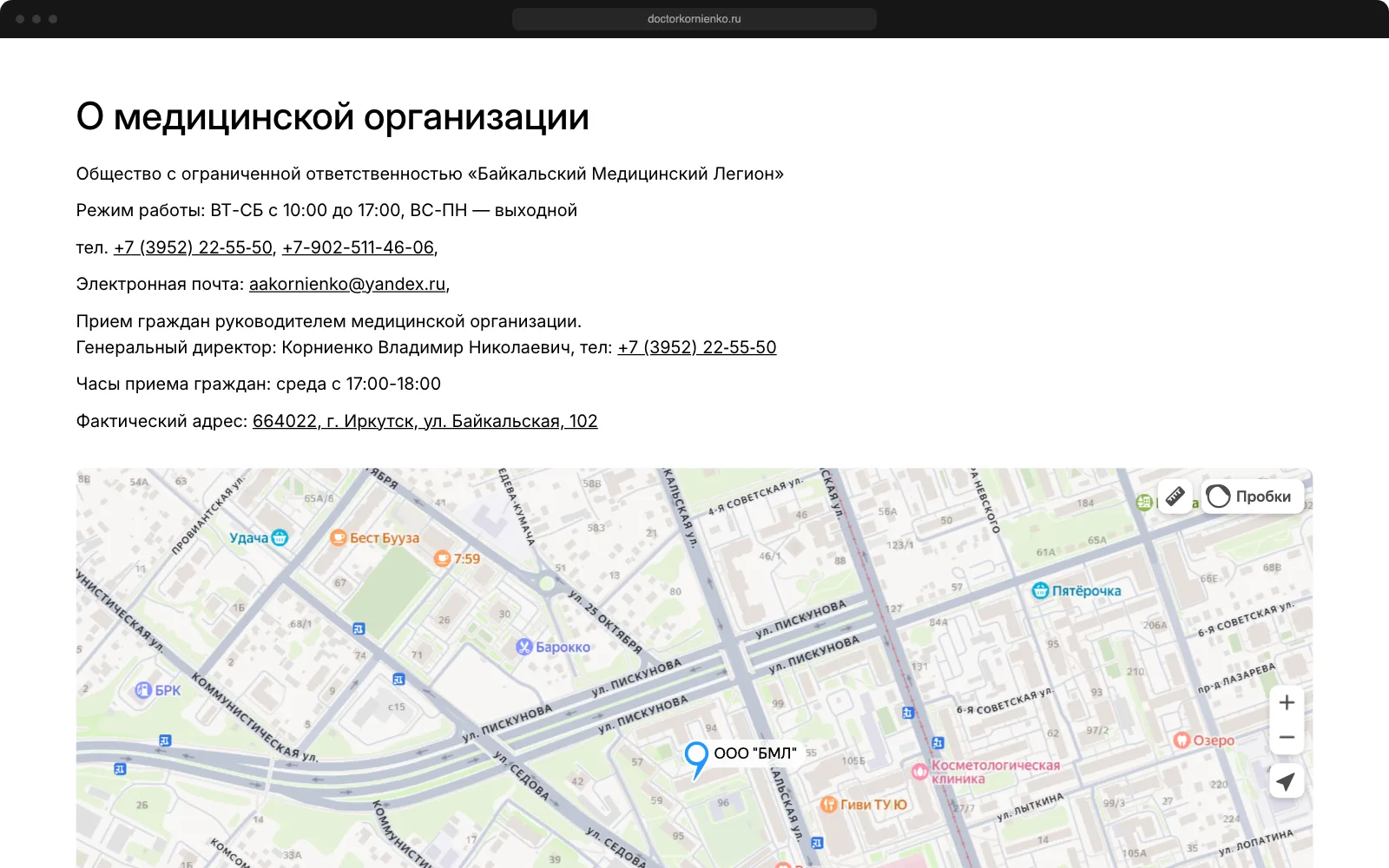The width and height of the screenshot is (1389, 868).
Task: Open the Озеро map marker
Action: coord(1203,740)
